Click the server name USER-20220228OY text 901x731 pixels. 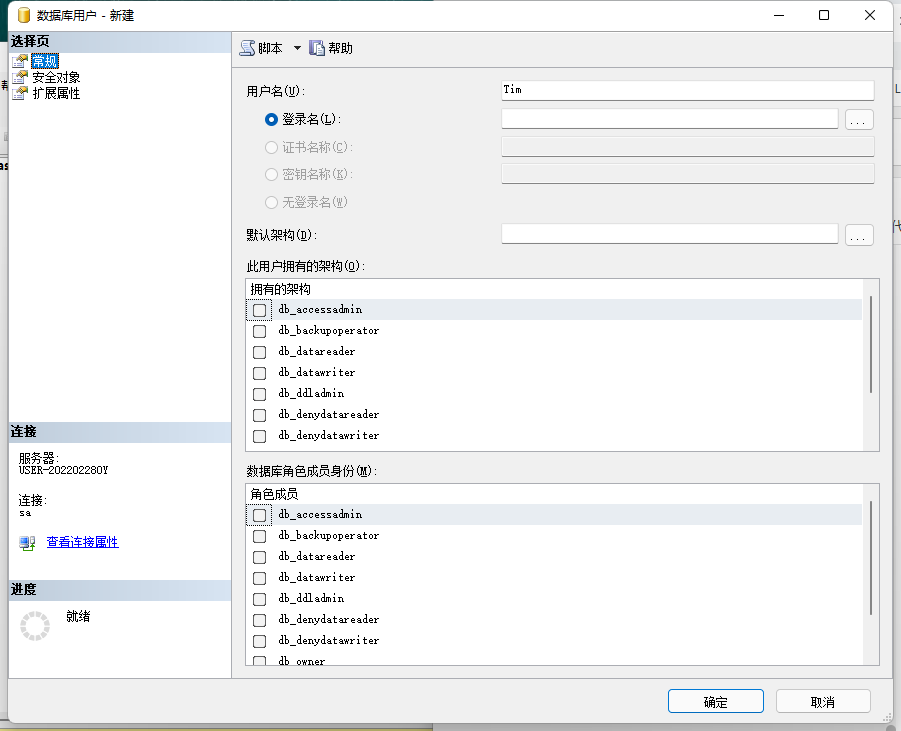click(63, 470)
